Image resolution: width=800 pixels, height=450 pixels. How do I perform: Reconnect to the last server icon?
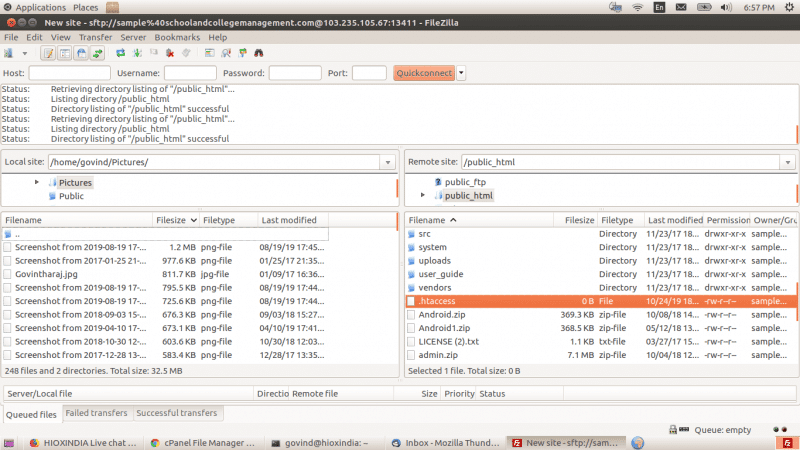pos(186,53)
